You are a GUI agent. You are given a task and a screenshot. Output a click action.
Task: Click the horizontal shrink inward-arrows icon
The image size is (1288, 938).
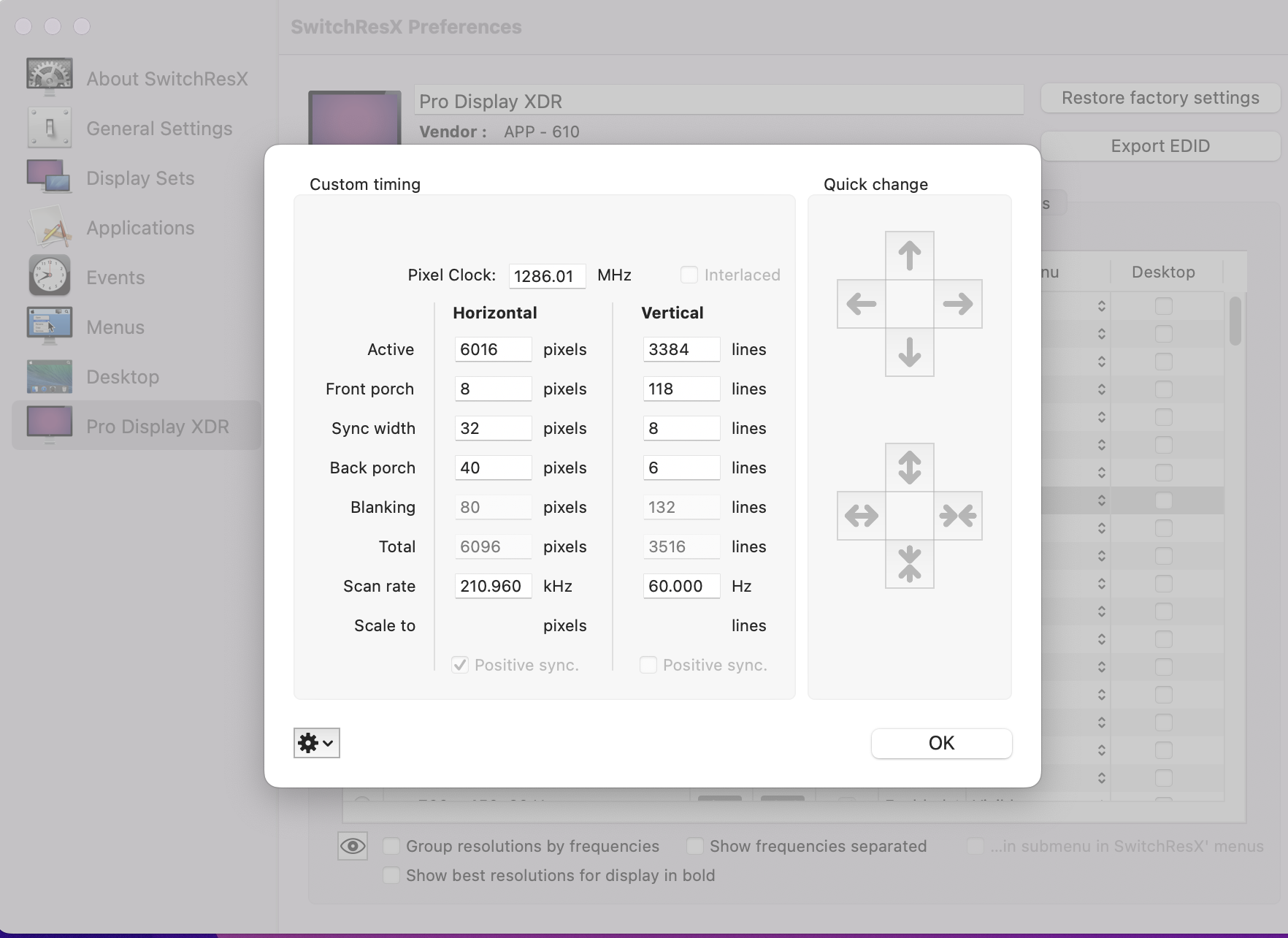click(958, 516)
